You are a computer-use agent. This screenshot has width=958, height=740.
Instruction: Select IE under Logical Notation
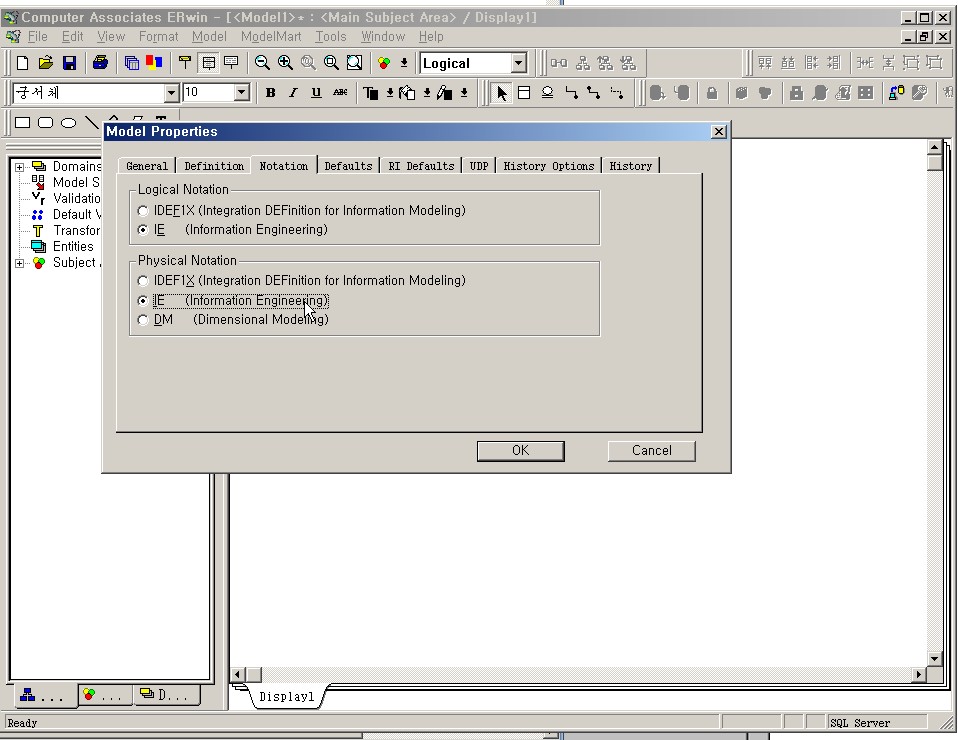pos(143,230)
